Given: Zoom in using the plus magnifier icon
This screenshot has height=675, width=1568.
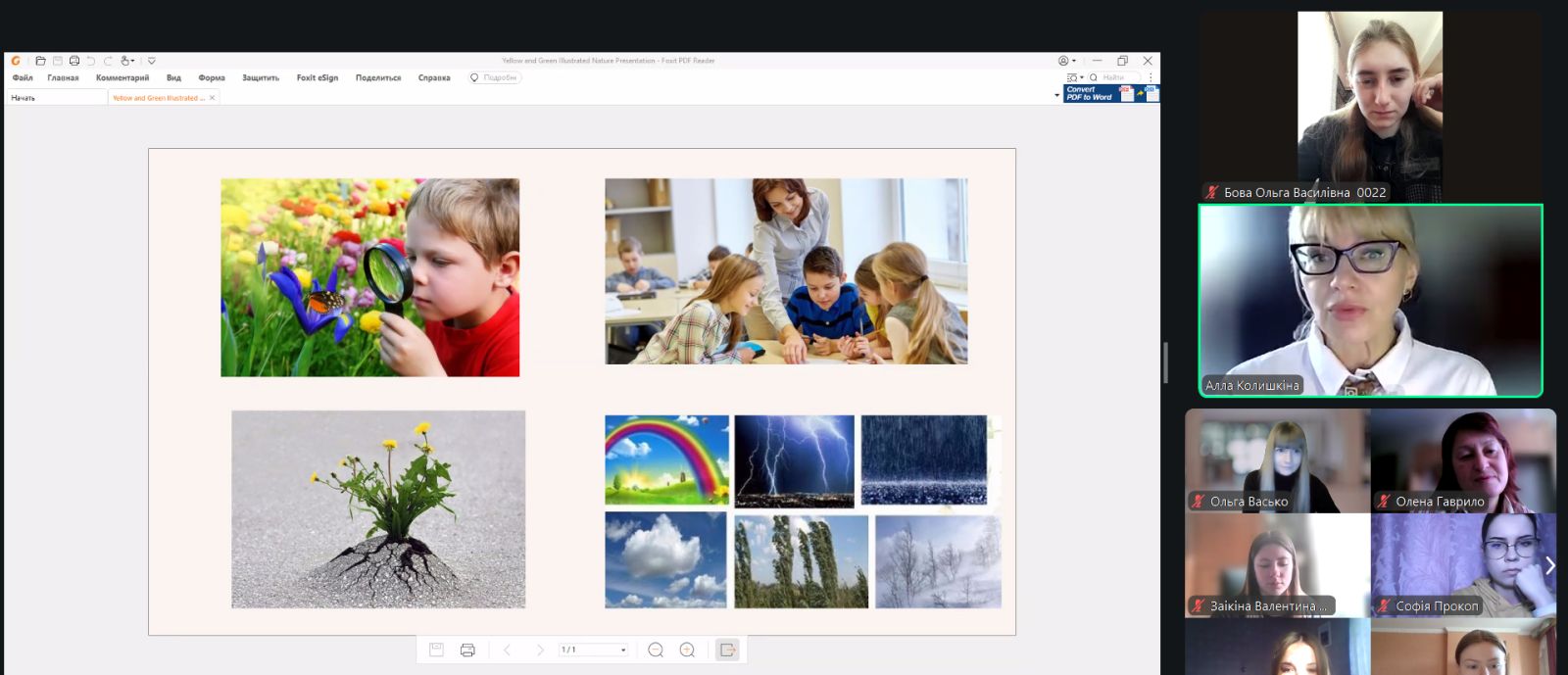Looking at the screenshot, I should pyautogui.click(x=687, y=650).
